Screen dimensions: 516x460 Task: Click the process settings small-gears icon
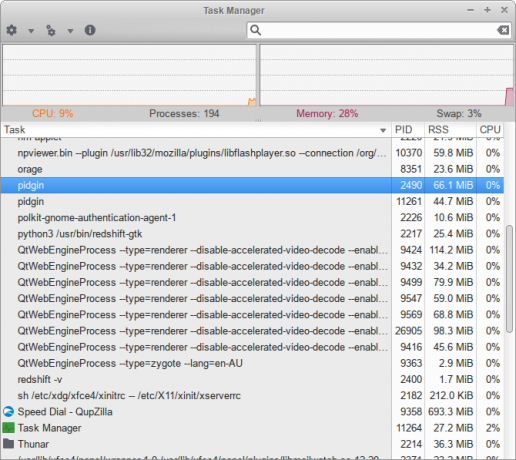[x=51, y=30]
